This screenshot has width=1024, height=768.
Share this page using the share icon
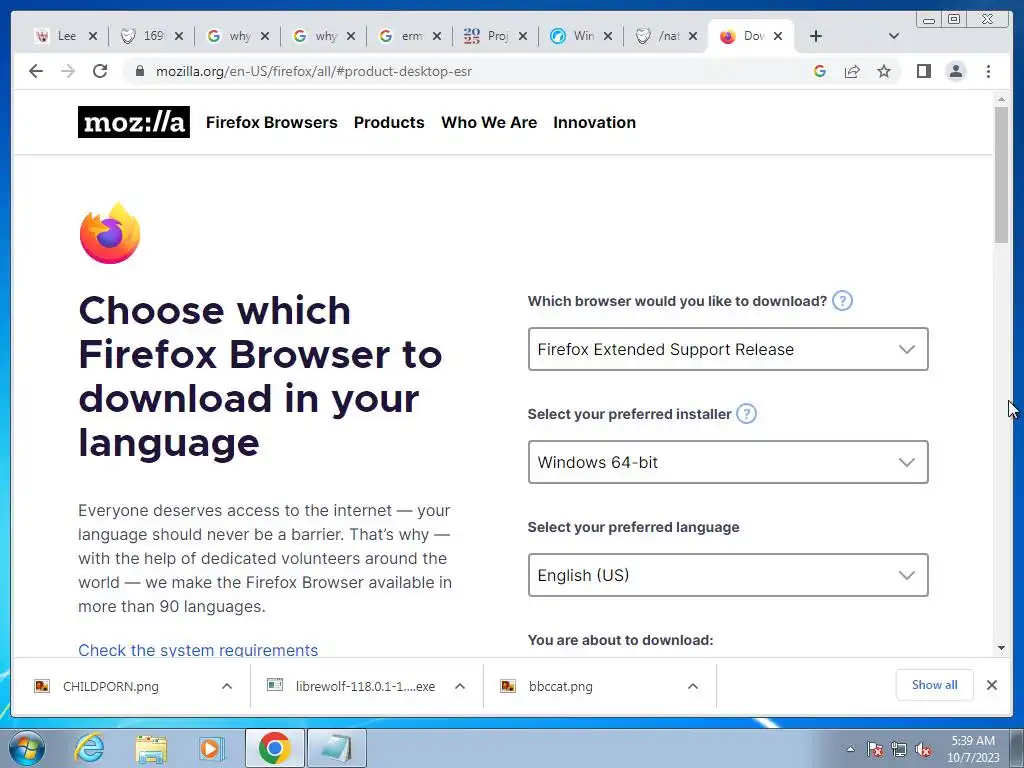[x=852, y=71]
